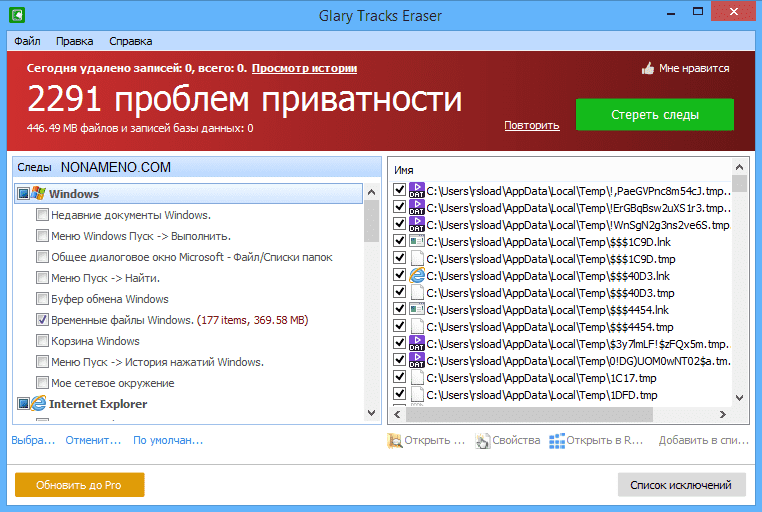Click the green 'Стереть следы' button
762x512 pixels.
(x=654, y=114)
